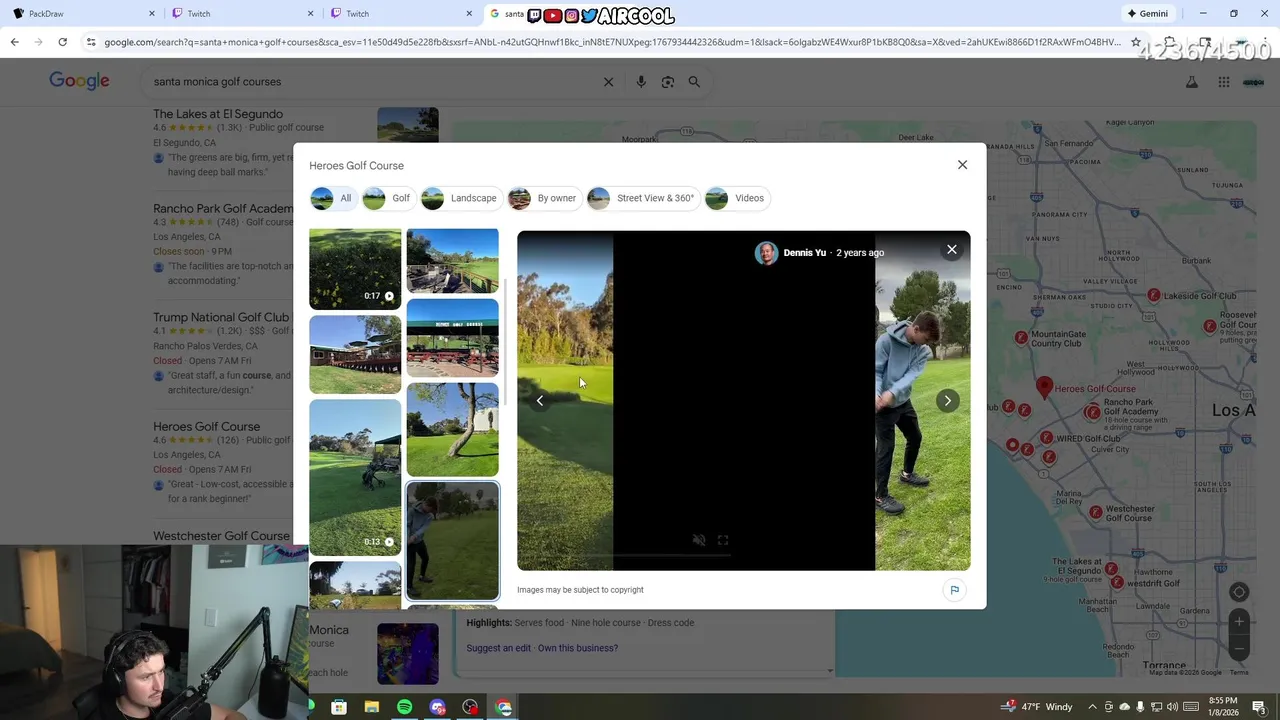The height and width of the screenshot is (720, 1280).
Task: Select the All photos filter
Action: [x=332, y=198]
